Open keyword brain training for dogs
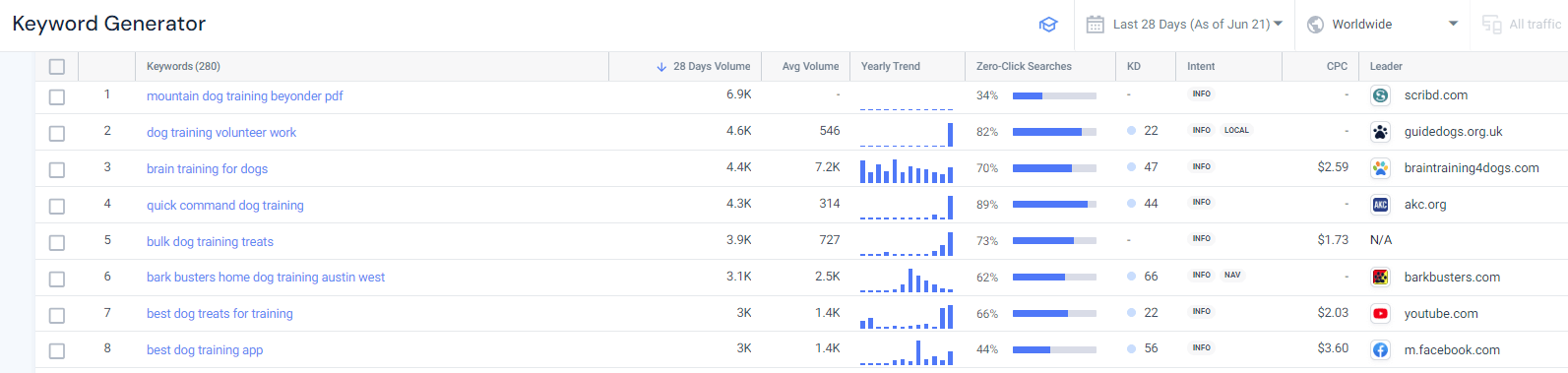The height and width of the screenshot is (373, 1568). point(207,169)
